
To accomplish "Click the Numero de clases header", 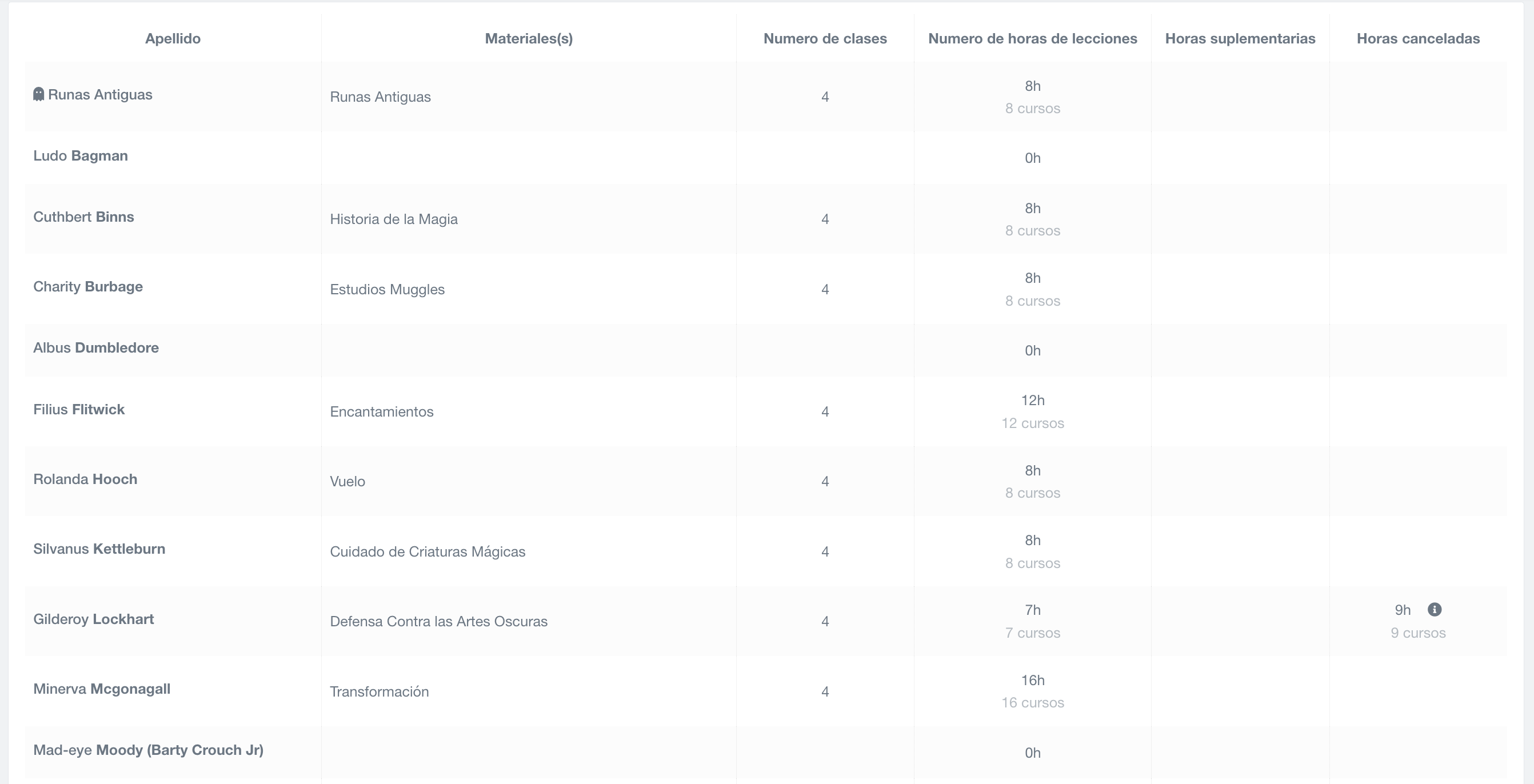I will pyautogui.click(x=825, y=39).
